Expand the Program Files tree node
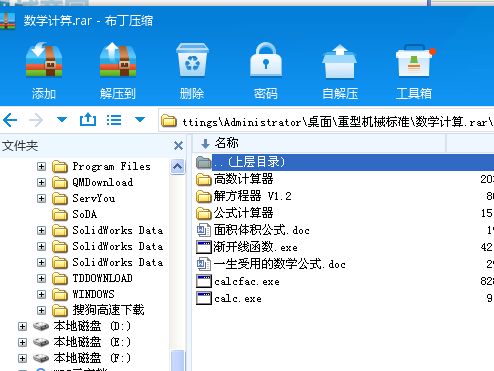The height and width of the screenshot is (371, 494). click(41, 166)
